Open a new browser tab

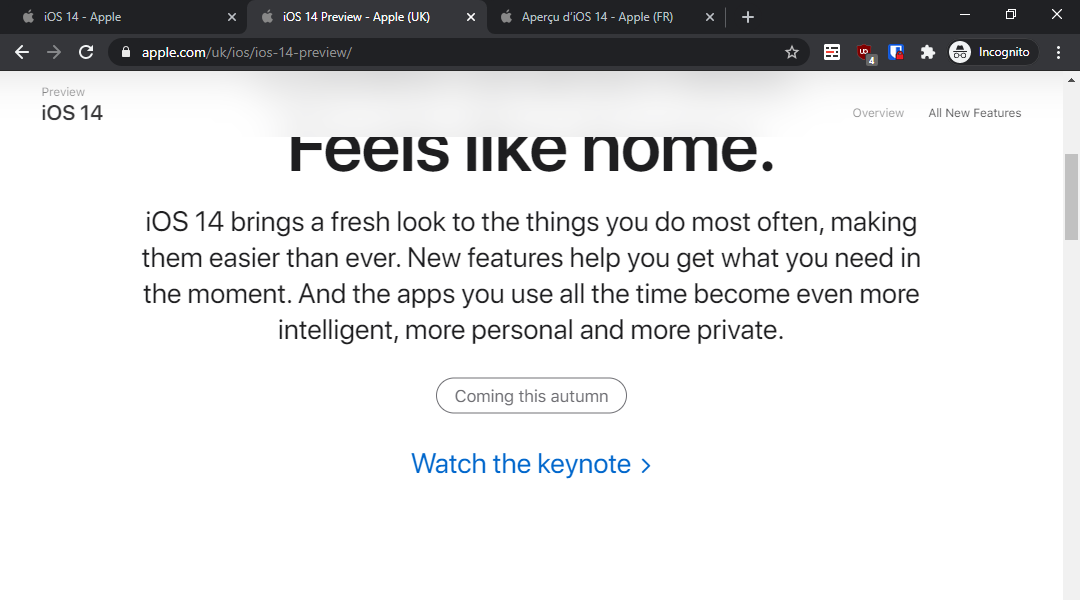point(748,17)
